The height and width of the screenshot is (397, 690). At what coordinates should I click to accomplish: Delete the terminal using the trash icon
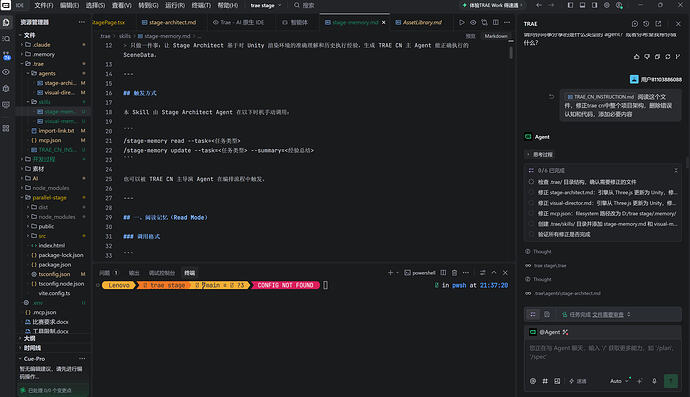pyautogui.click(x=455, y=273)
